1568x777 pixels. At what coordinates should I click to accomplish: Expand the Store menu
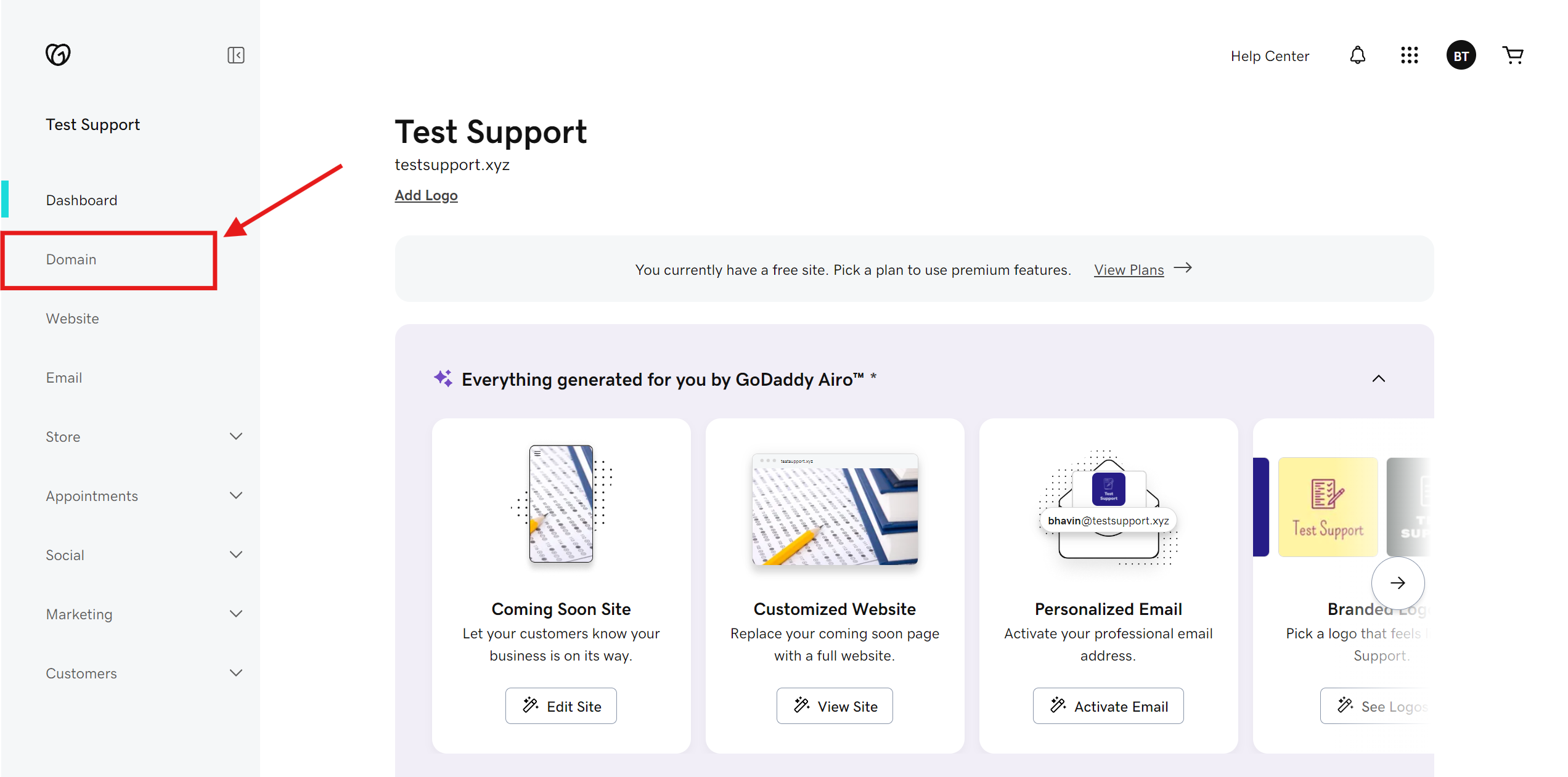[x=236, y=436]
